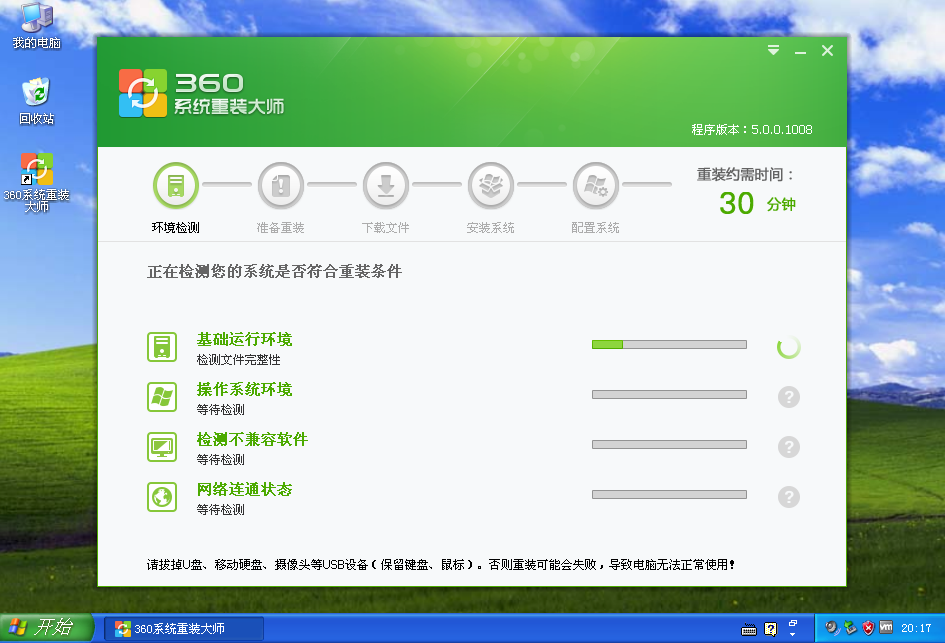Click the 下载文件 step label
Image resolution: width=945 pixels, height=643 pixels.
(x=385, y=228)
